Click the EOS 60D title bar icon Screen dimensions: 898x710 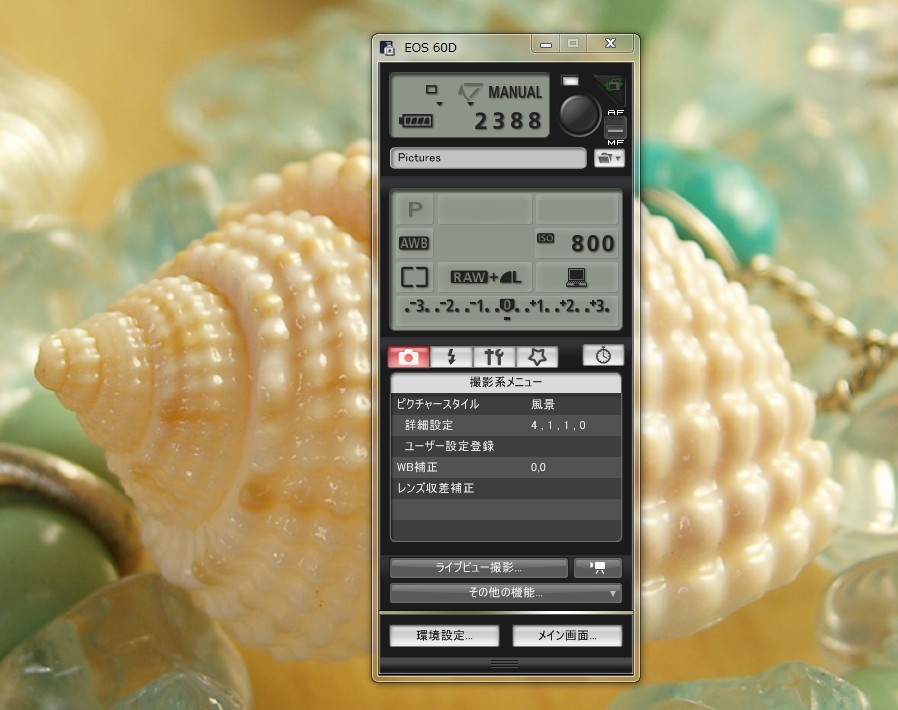click(x=388, y=48)
